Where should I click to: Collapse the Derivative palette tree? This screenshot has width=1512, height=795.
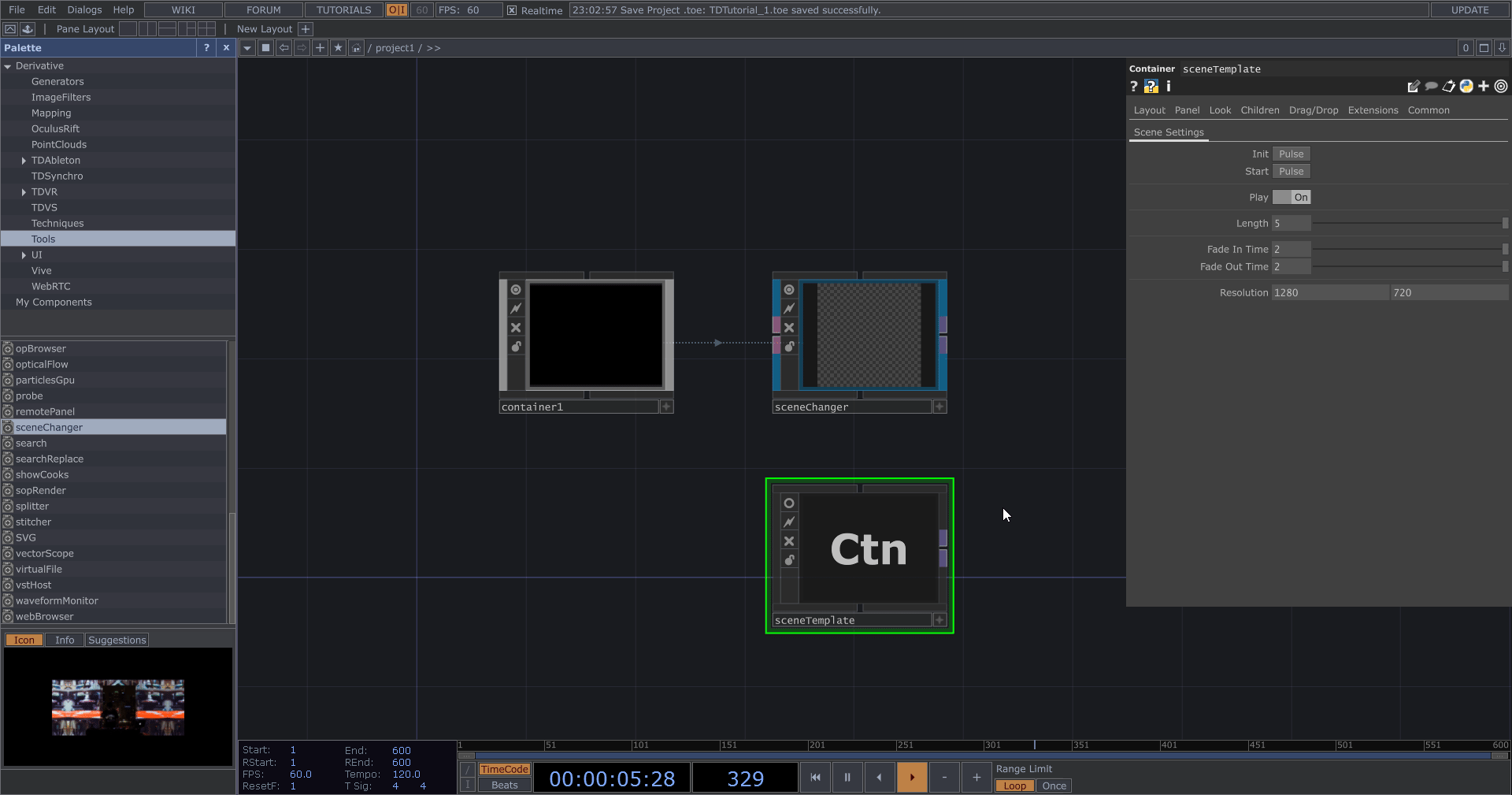point(8,67)
